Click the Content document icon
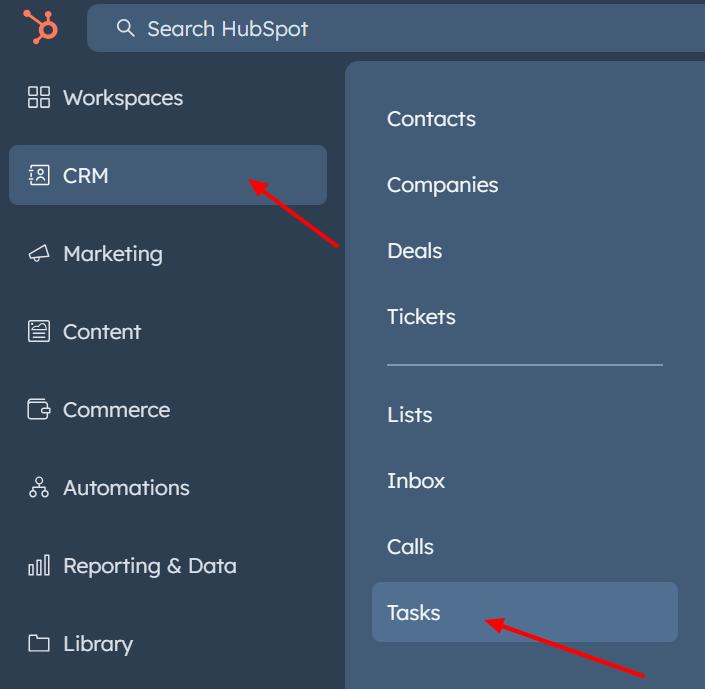 pos(39,332)
